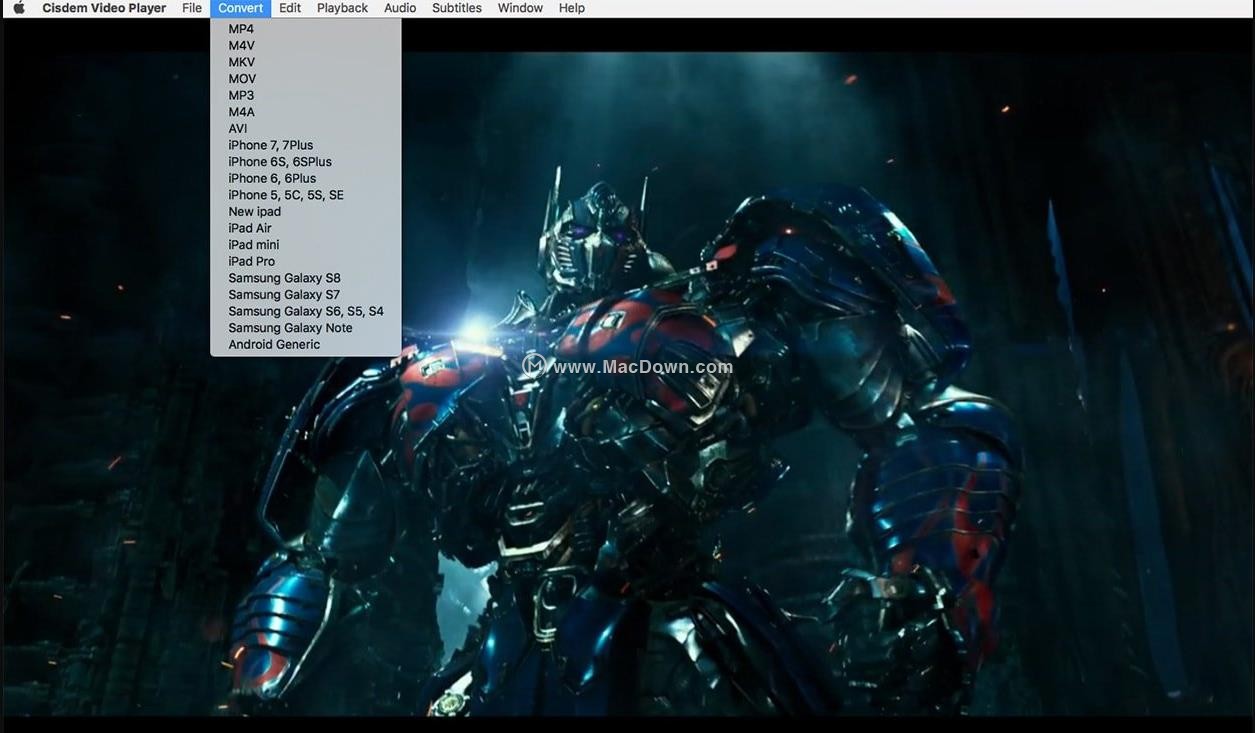This screenshot has height=733, width=1255.
Task: Pick the iPad Pro preset
Action: [251, 261]
